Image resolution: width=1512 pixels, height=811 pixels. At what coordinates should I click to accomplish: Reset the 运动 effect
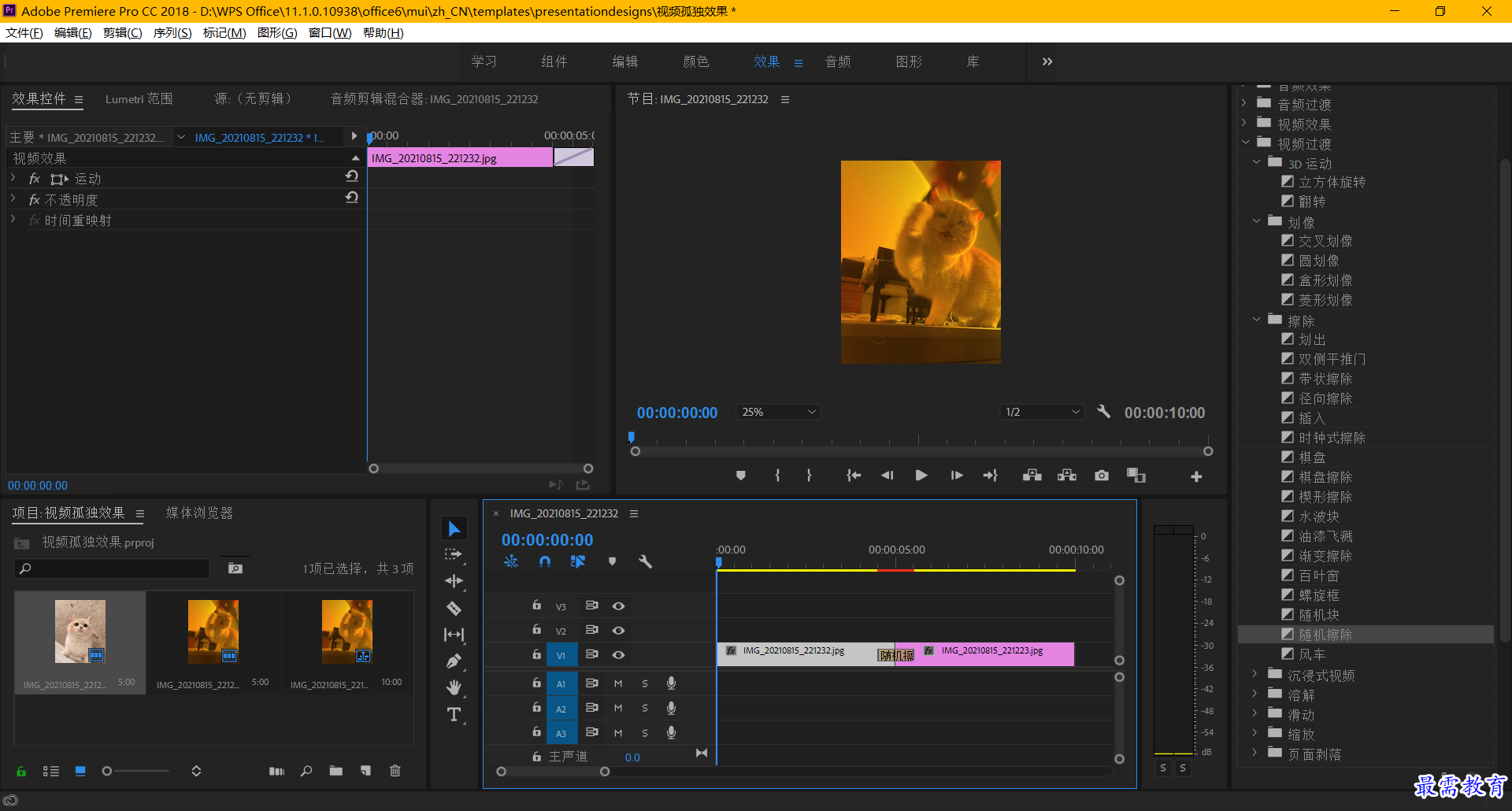352,176
